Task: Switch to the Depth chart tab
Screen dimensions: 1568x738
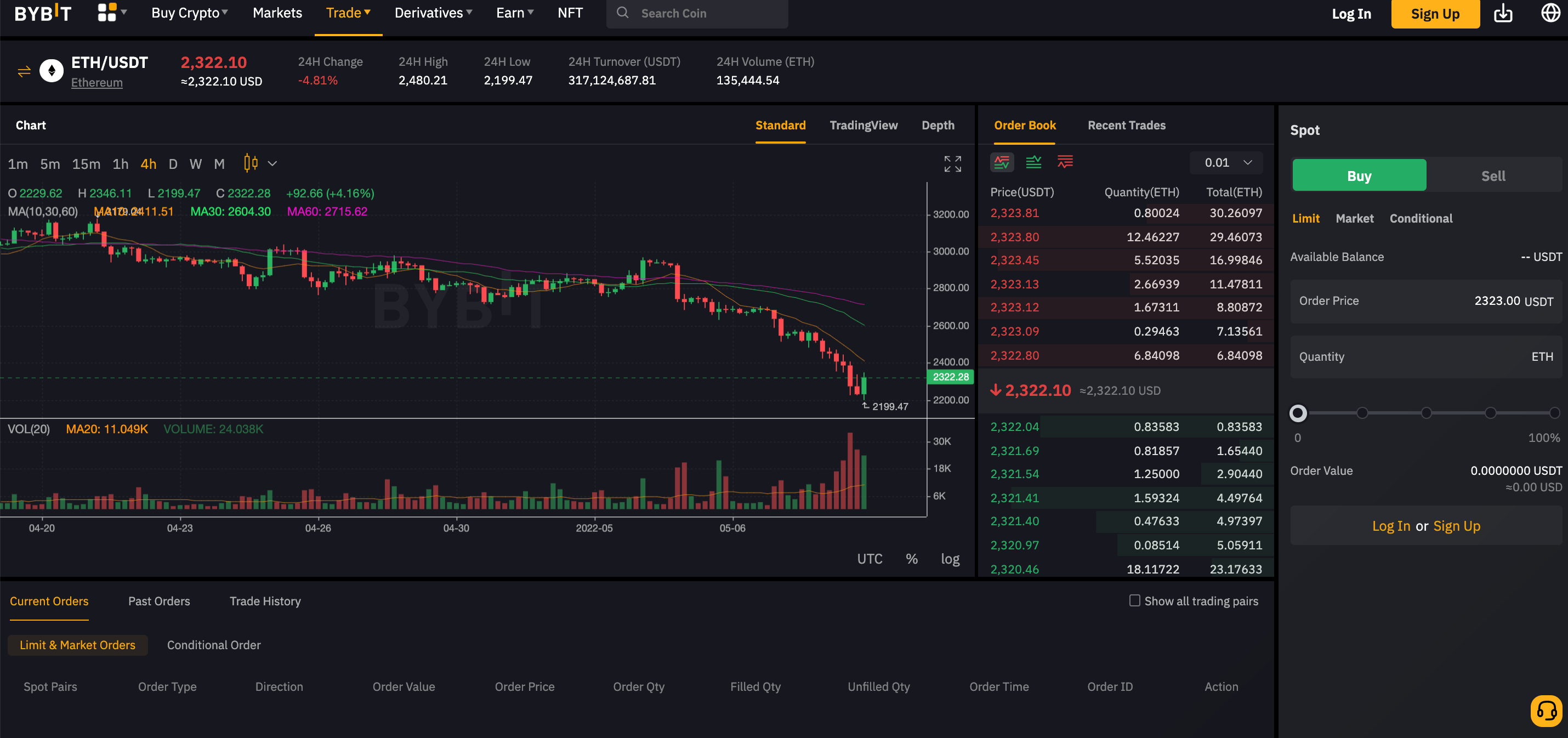Action: (938, 125)
